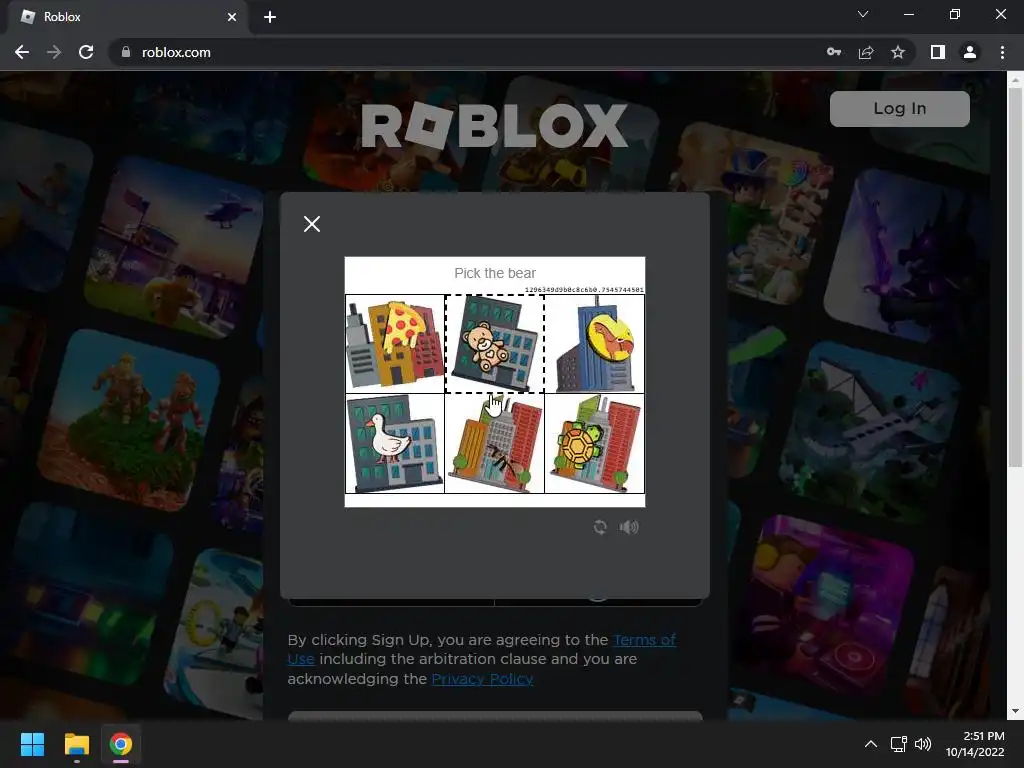Select the turtle picture tile
Screen dimensions: 1024x768
click(594, 443)
